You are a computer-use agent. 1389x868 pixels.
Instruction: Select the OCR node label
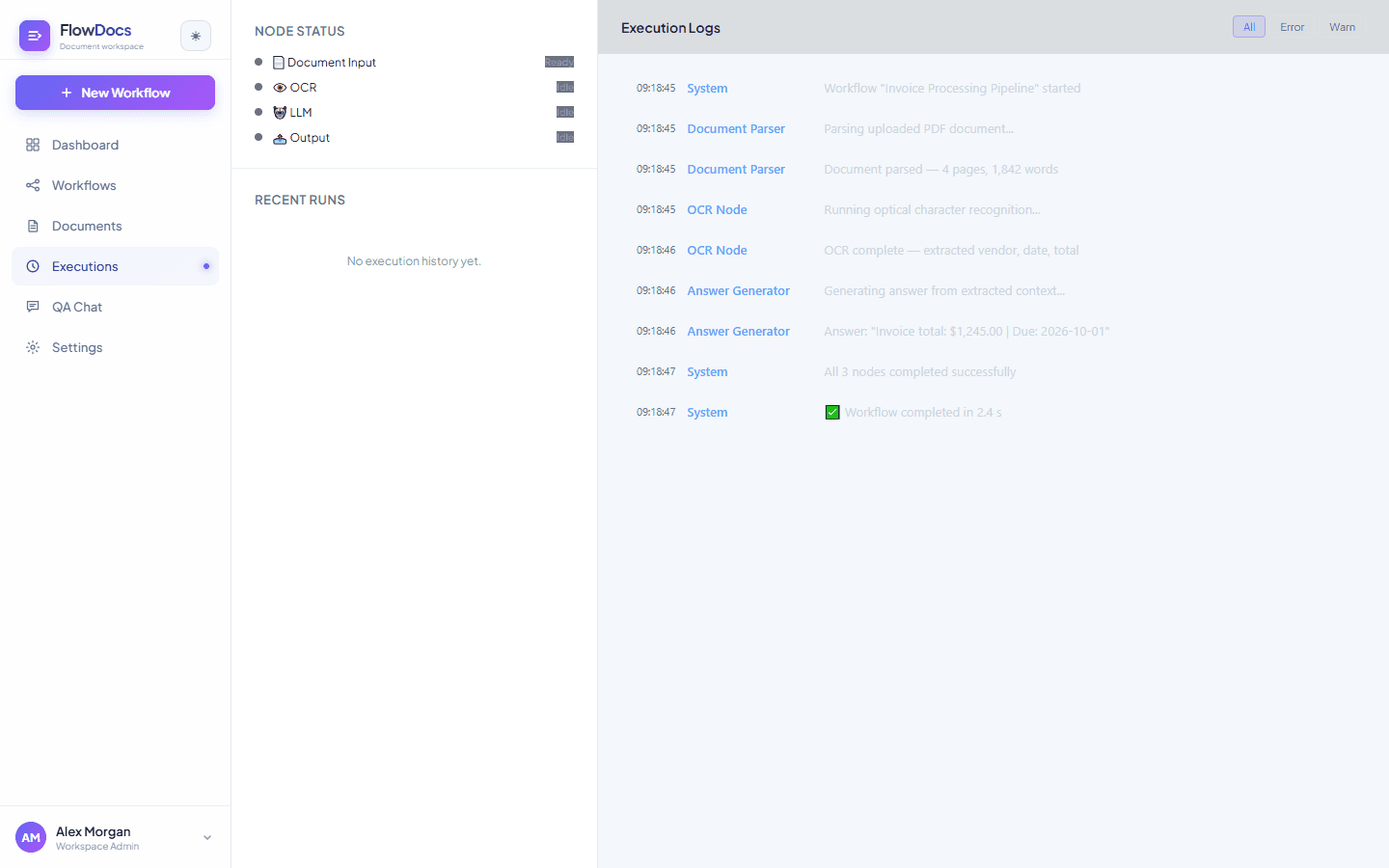coord(304,88)
